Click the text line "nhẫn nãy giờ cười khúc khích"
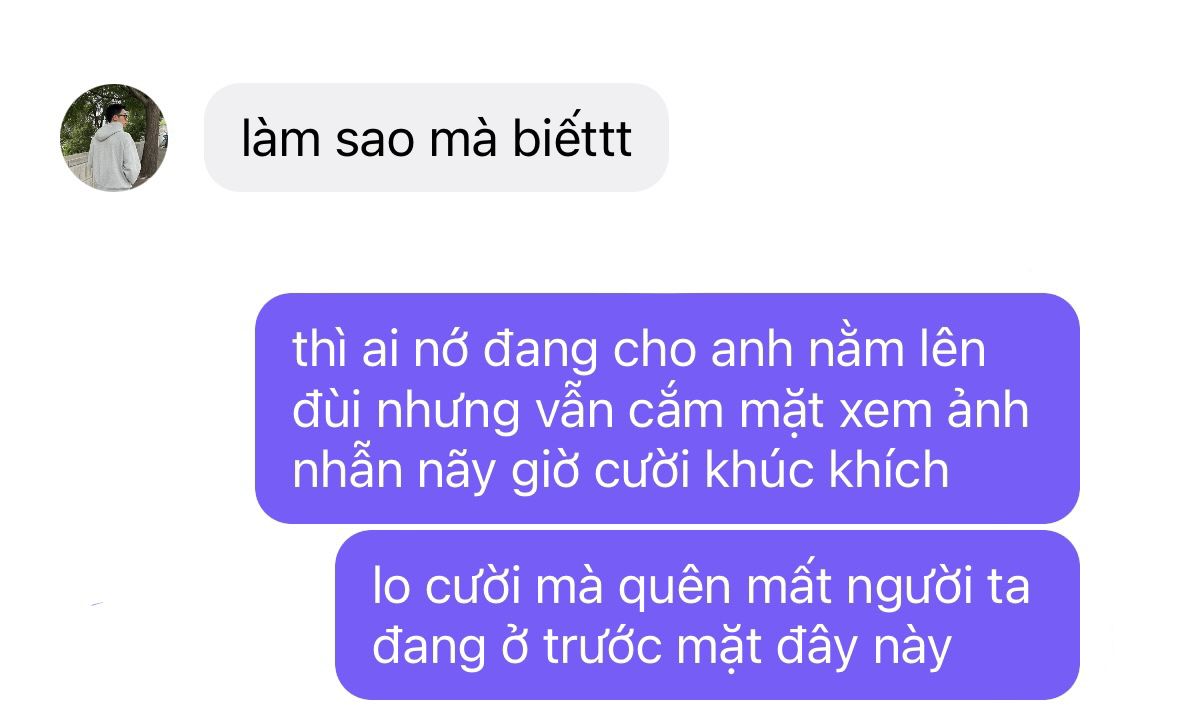This screenshot has width=1183, height=723. point(620,471)
